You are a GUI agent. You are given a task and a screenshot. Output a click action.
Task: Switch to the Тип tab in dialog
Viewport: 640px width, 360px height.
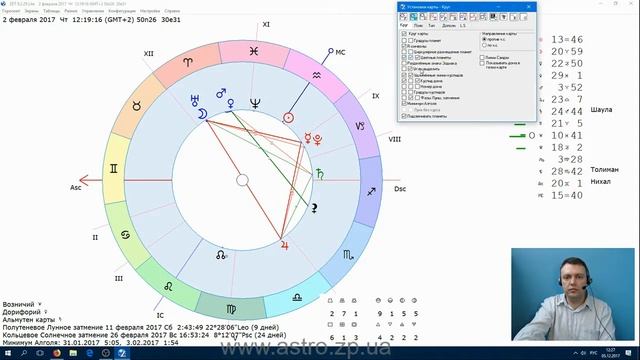[x=431, y=26]
